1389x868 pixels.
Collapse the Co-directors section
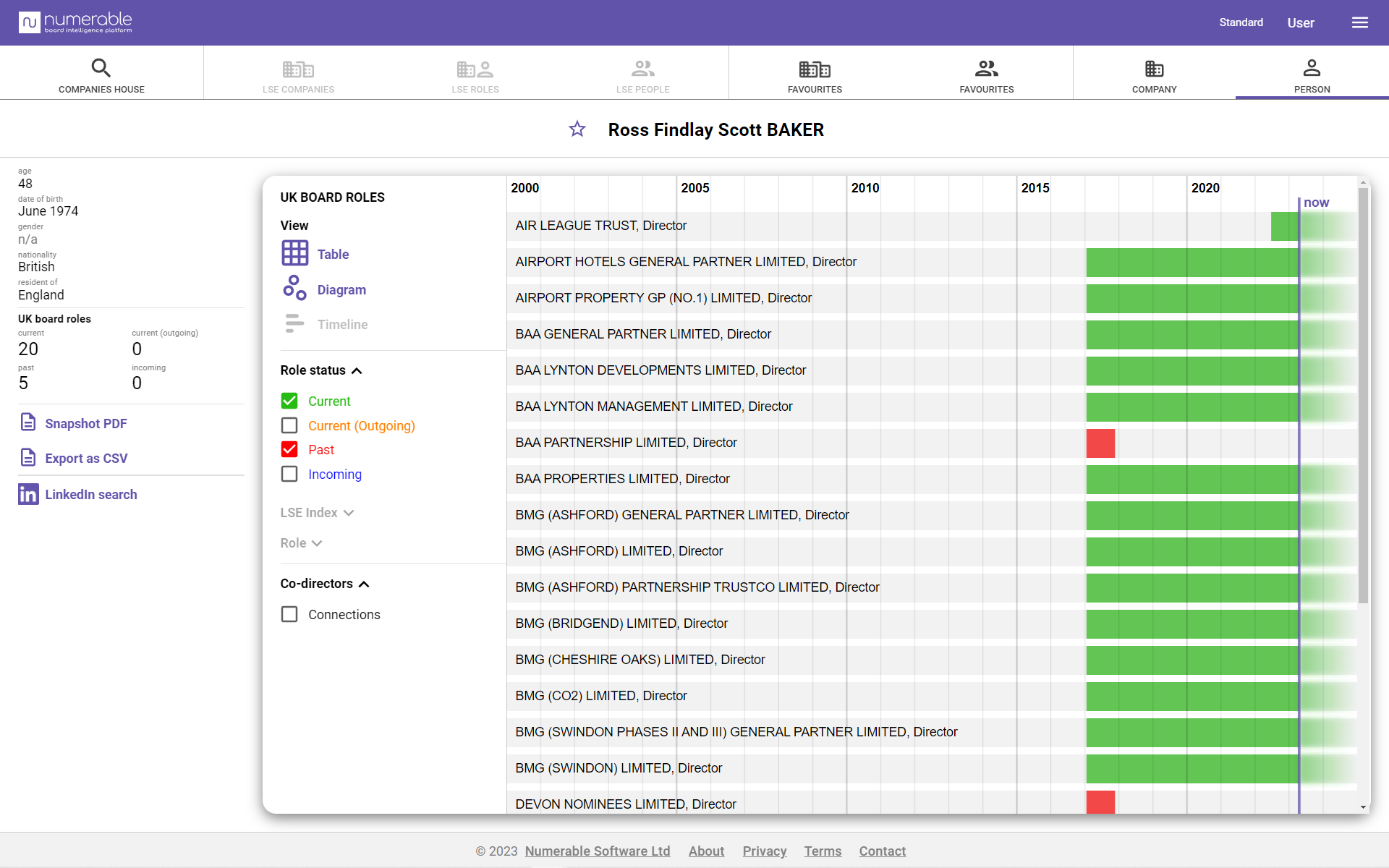tap(325, 584)
